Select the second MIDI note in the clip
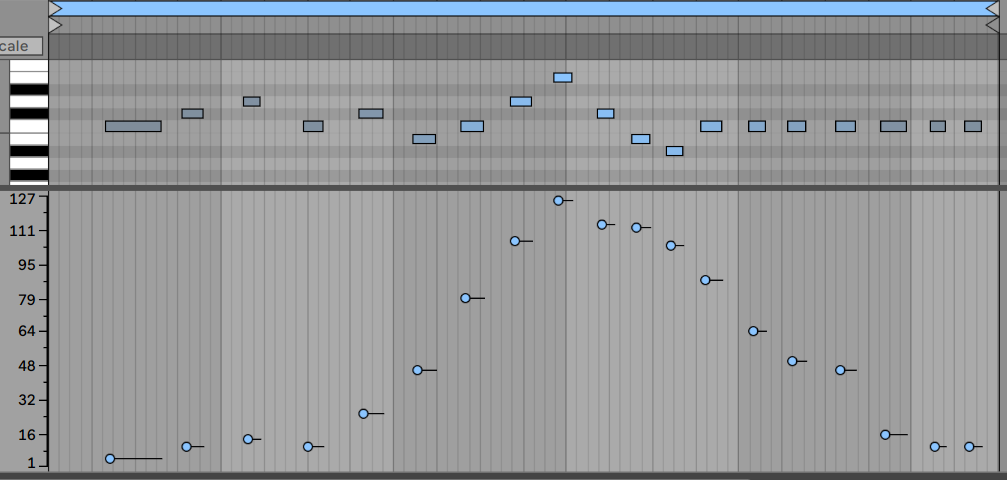 [193, 114]
